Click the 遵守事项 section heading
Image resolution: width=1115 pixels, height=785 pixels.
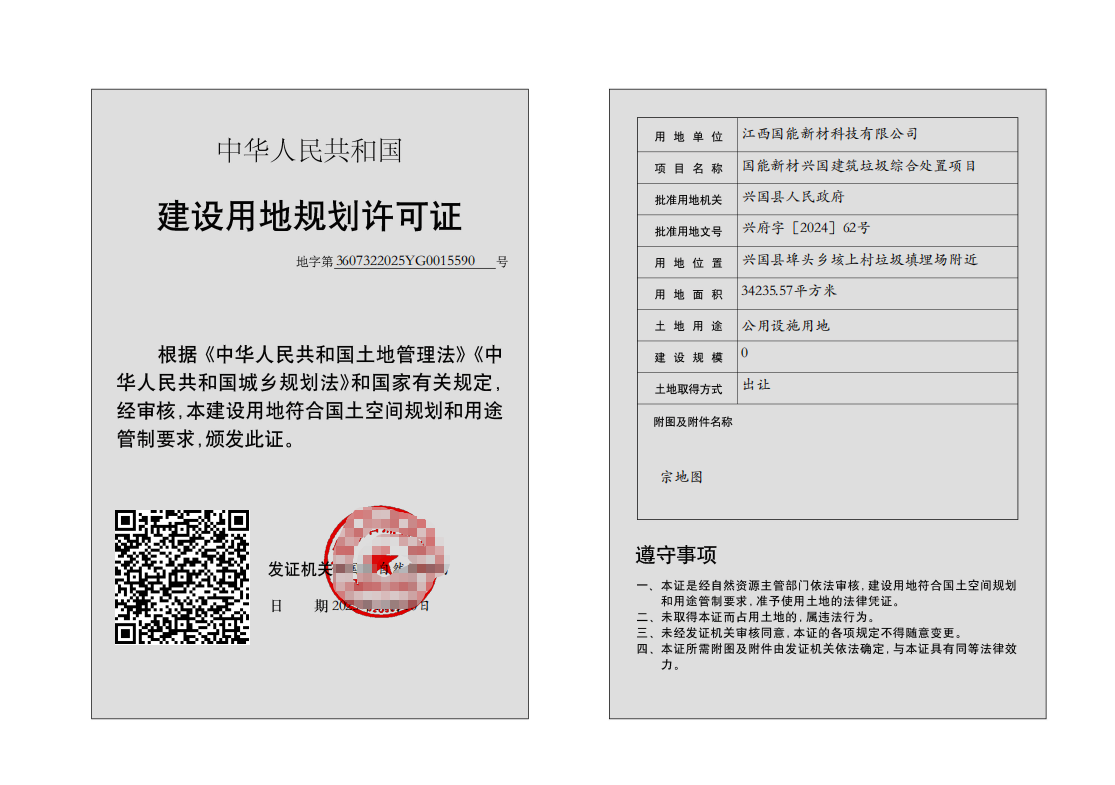(x=676, y=555)
